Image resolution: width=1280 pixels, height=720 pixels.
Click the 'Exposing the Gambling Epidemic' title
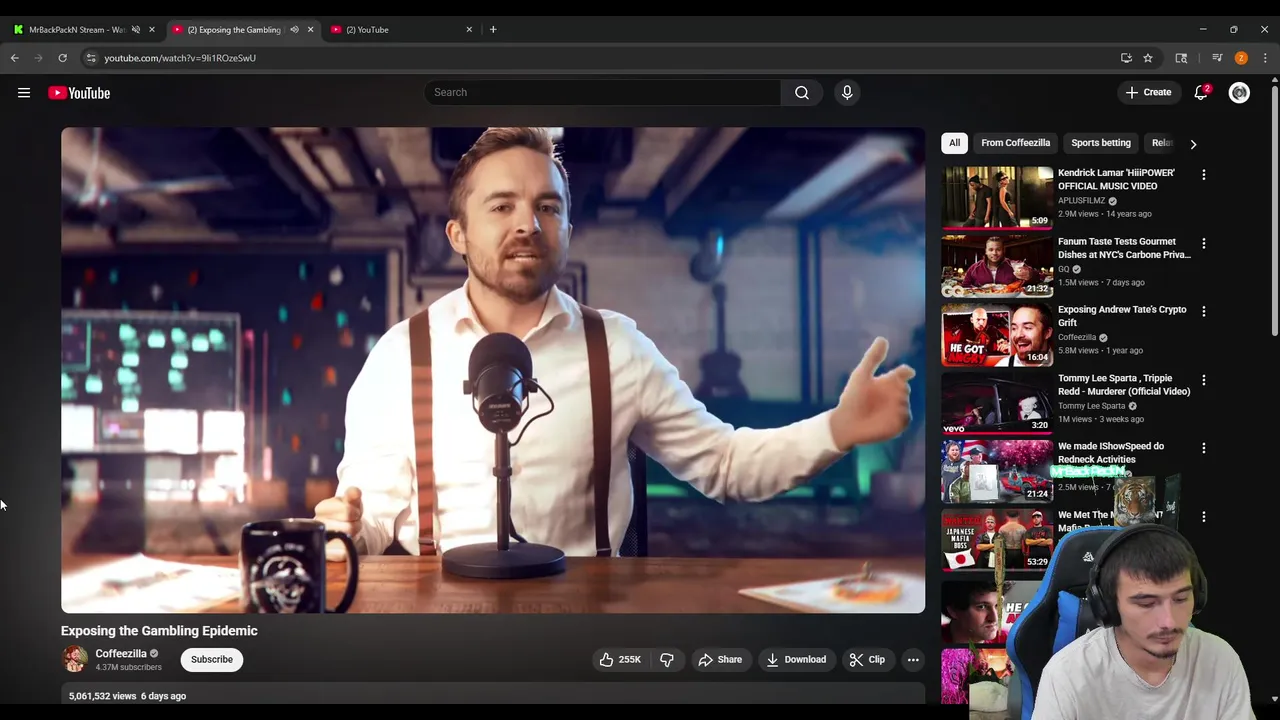tap(159, 631)
